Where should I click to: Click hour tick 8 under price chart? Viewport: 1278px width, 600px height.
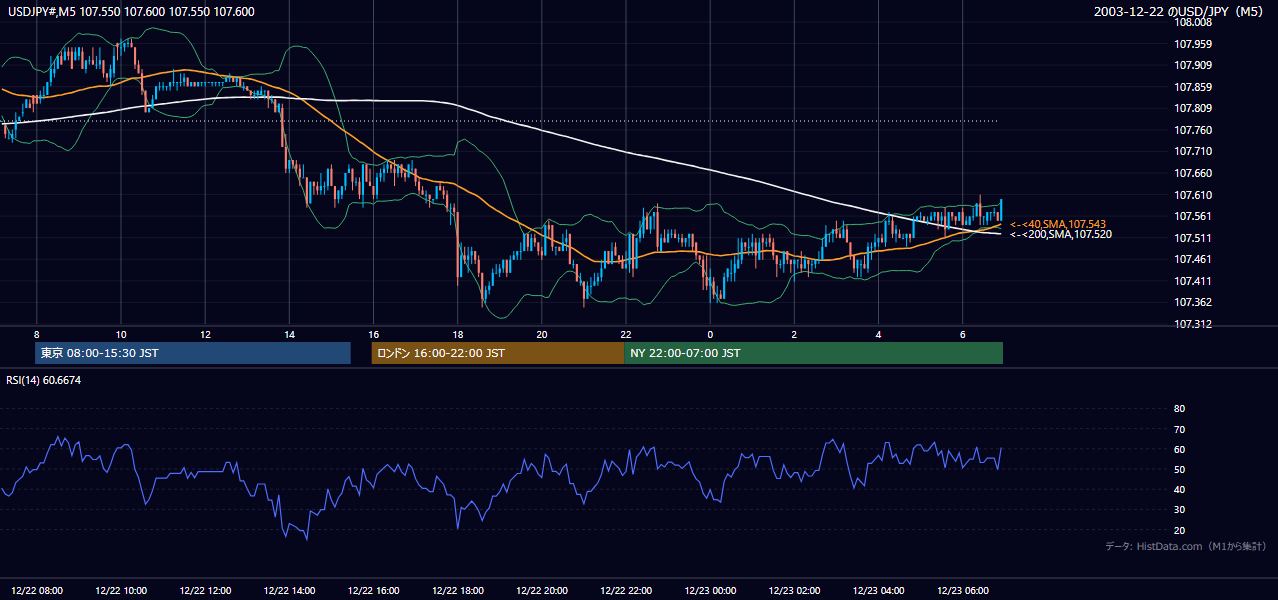click(x=37, y=334)
